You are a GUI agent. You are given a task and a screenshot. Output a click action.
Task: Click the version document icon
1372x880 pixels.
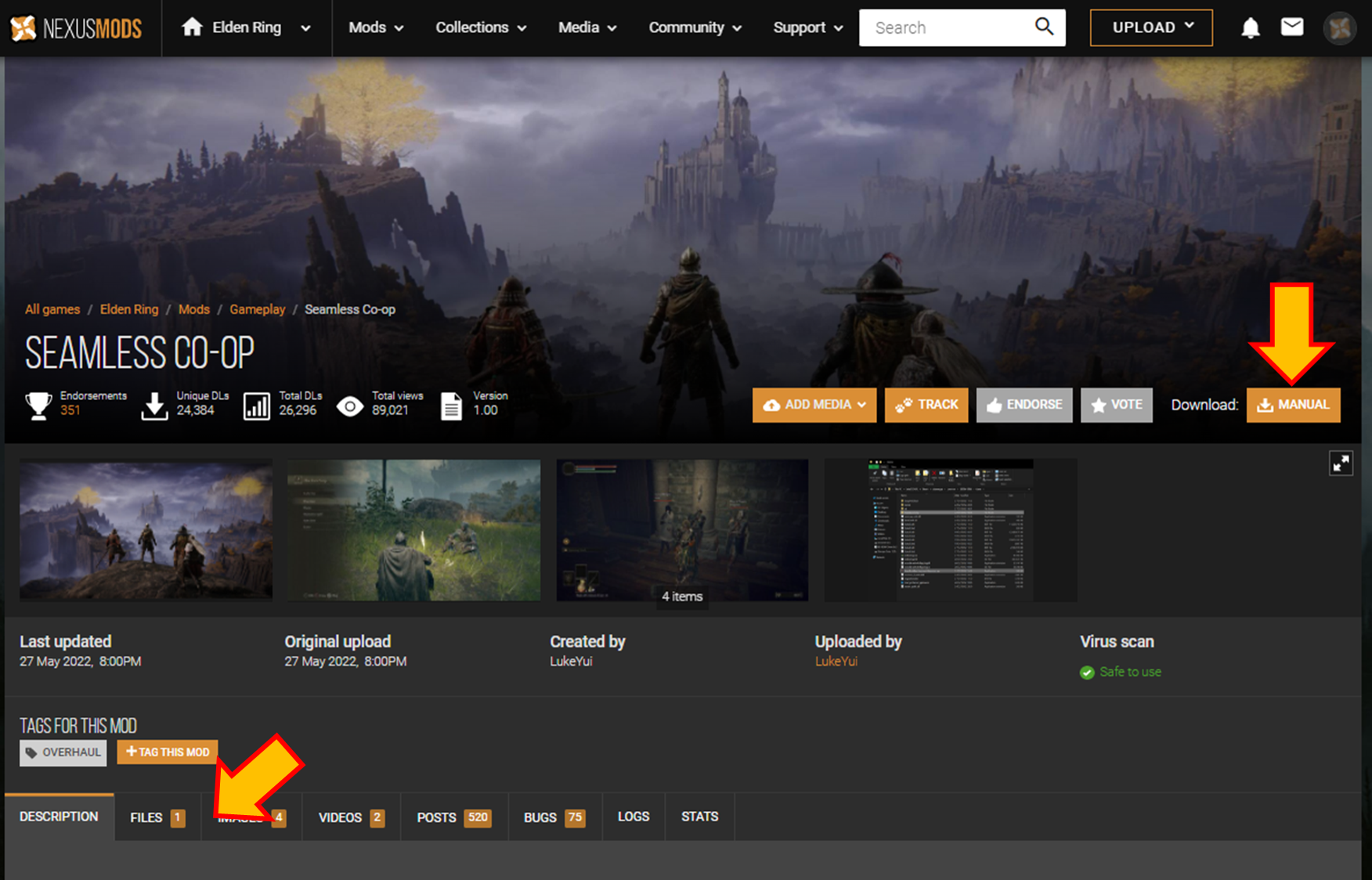[x=451, y=406]
